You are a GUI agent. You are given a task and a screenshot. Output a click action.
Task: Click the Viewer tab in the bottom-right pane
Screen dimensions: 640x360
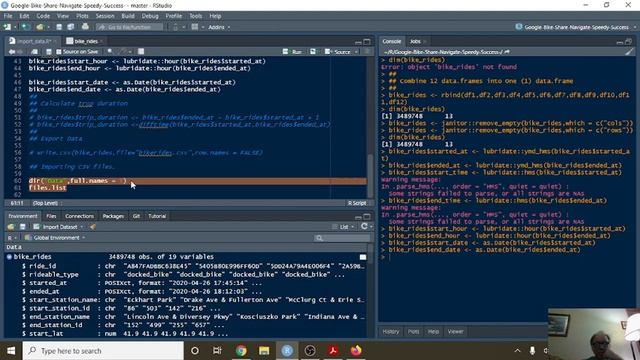[455, 331]
